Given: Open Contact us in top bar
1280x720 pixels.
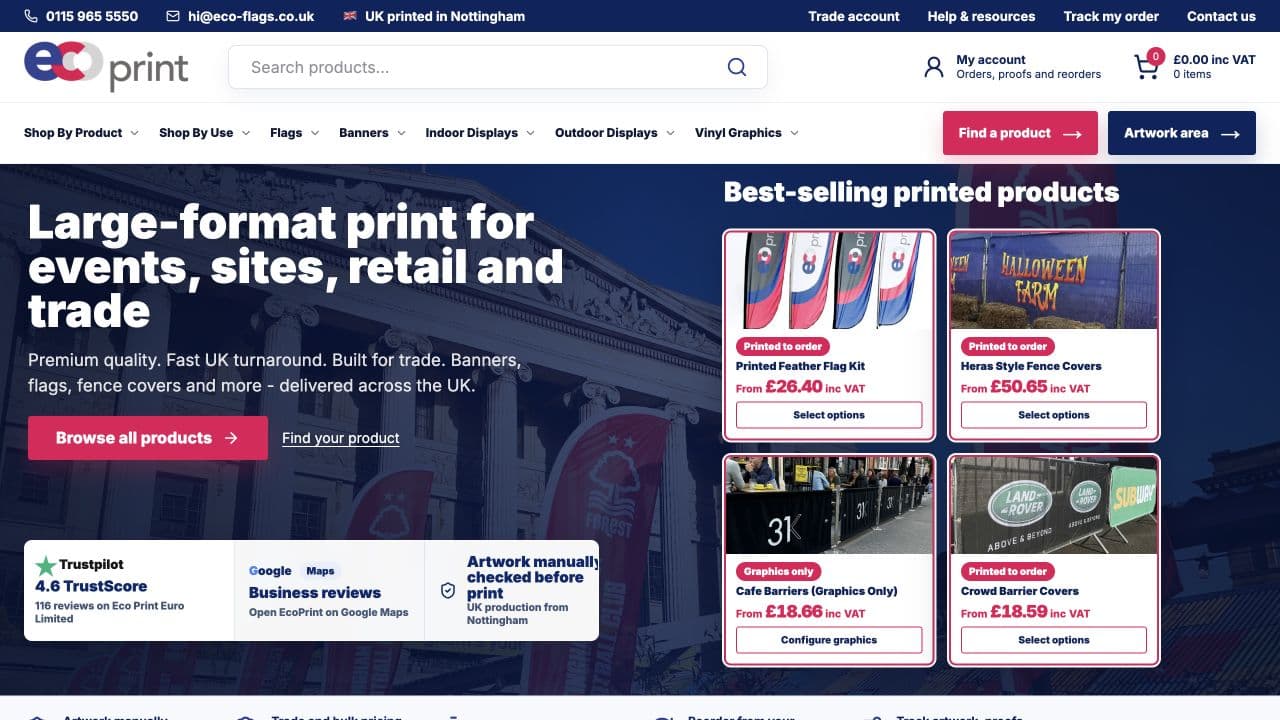Looking at the screenshot, I should click(1221, 16).
